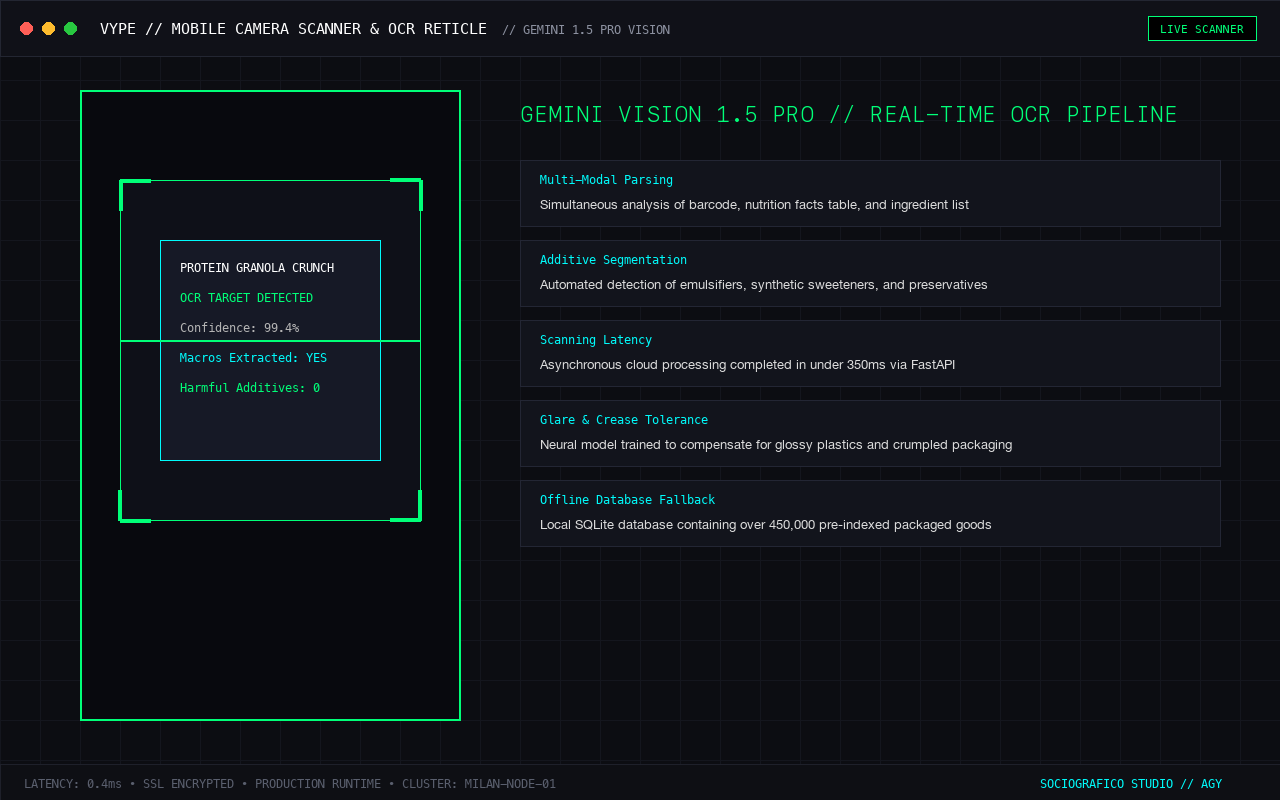Screen dimensions: 1280x800
Task: Select the Glare & Crease Tolerance title
Action: click(x=624, y=420)
